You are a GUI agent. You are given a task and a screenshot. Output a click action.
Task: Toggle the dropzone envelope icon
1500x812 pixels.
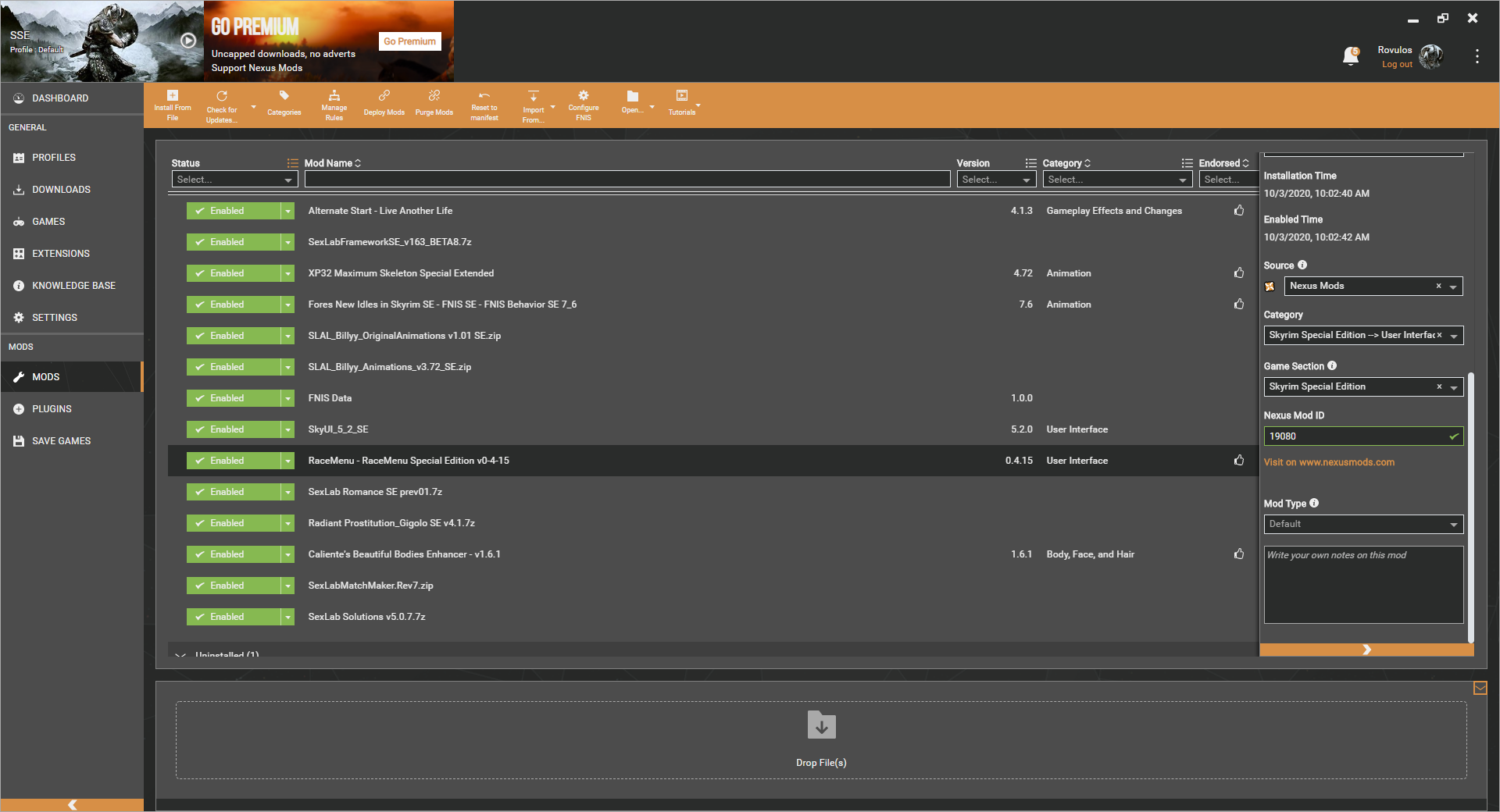point(1480,688)
